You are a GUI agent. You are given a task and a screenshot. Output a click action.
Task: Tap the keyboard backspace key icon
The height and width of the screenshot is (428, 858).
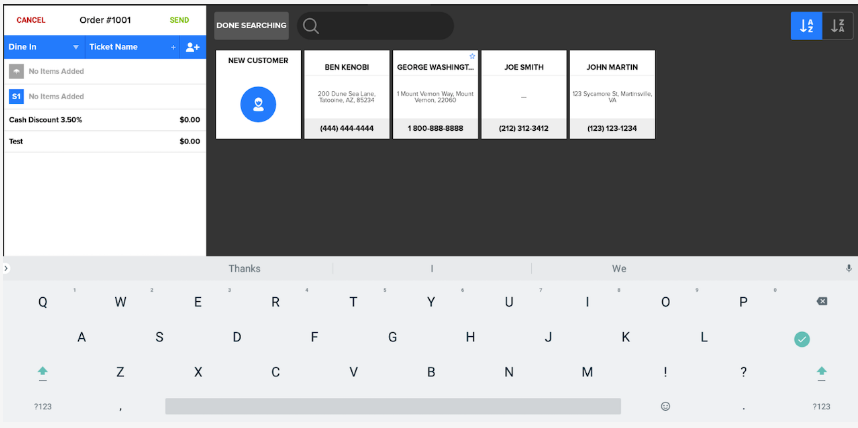pyautogui.click(x=821, y=301)
